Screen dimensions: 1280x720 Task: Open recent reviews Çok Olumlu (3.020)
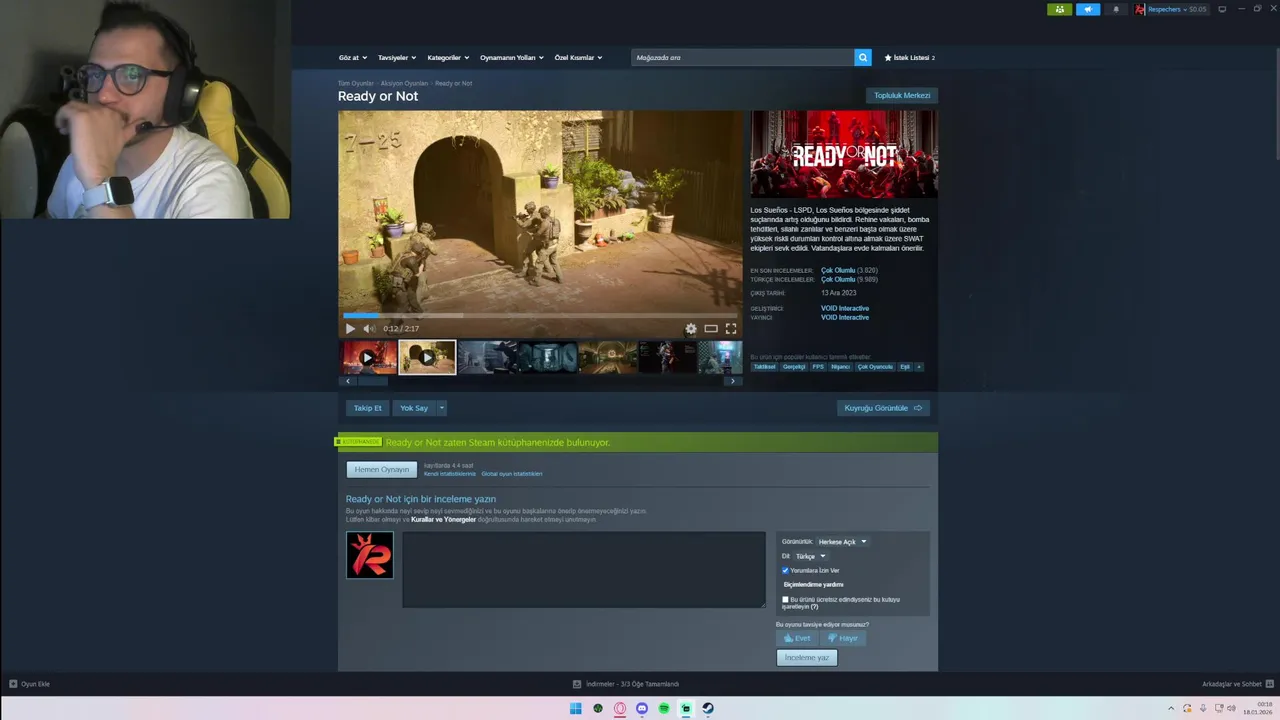[x=849, y=271]
